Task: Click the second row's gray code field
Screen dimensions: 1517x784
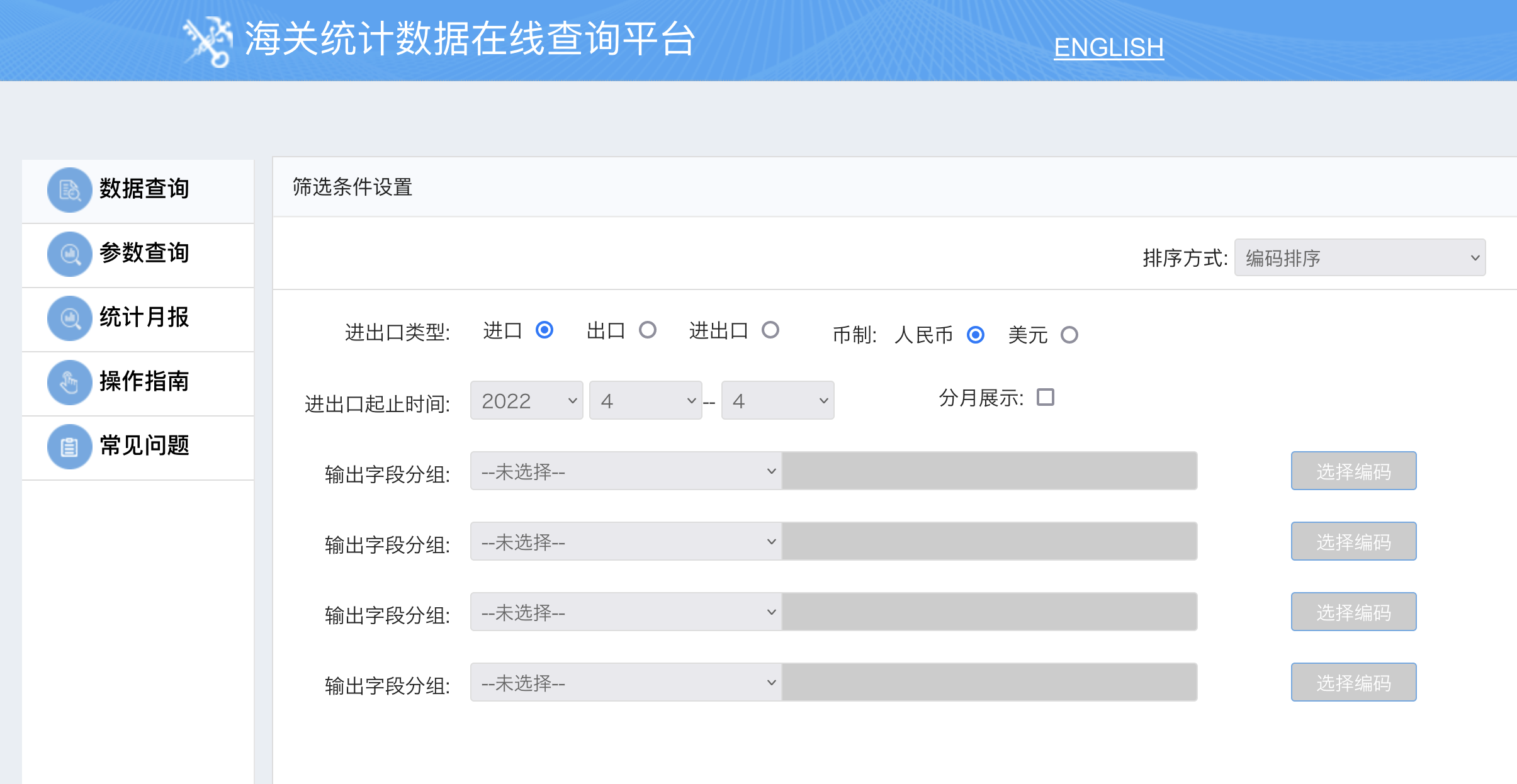Action: 989,541
